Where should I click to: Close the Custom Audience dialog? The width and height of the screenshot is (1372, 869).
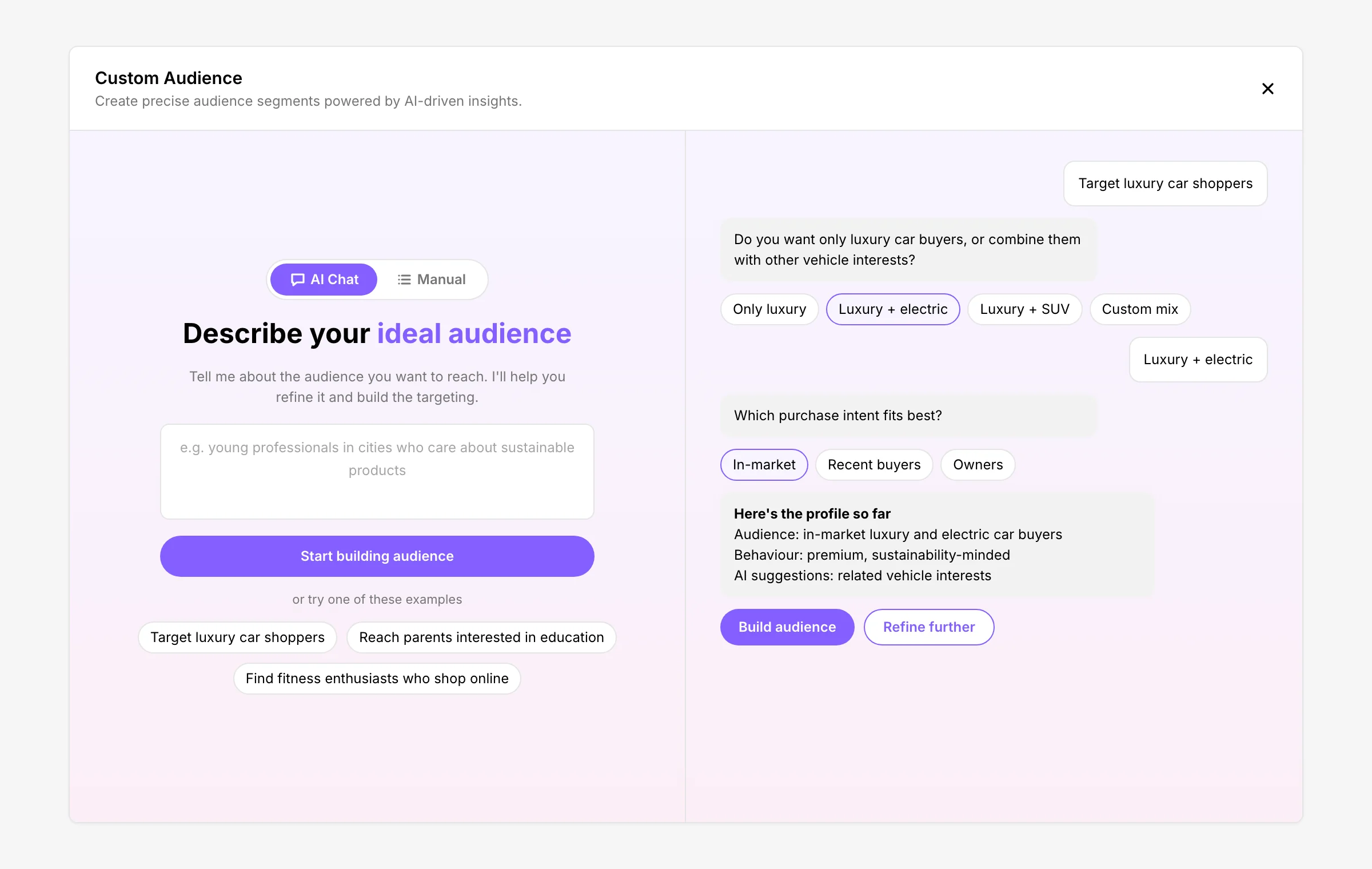tap(1267, 89)
